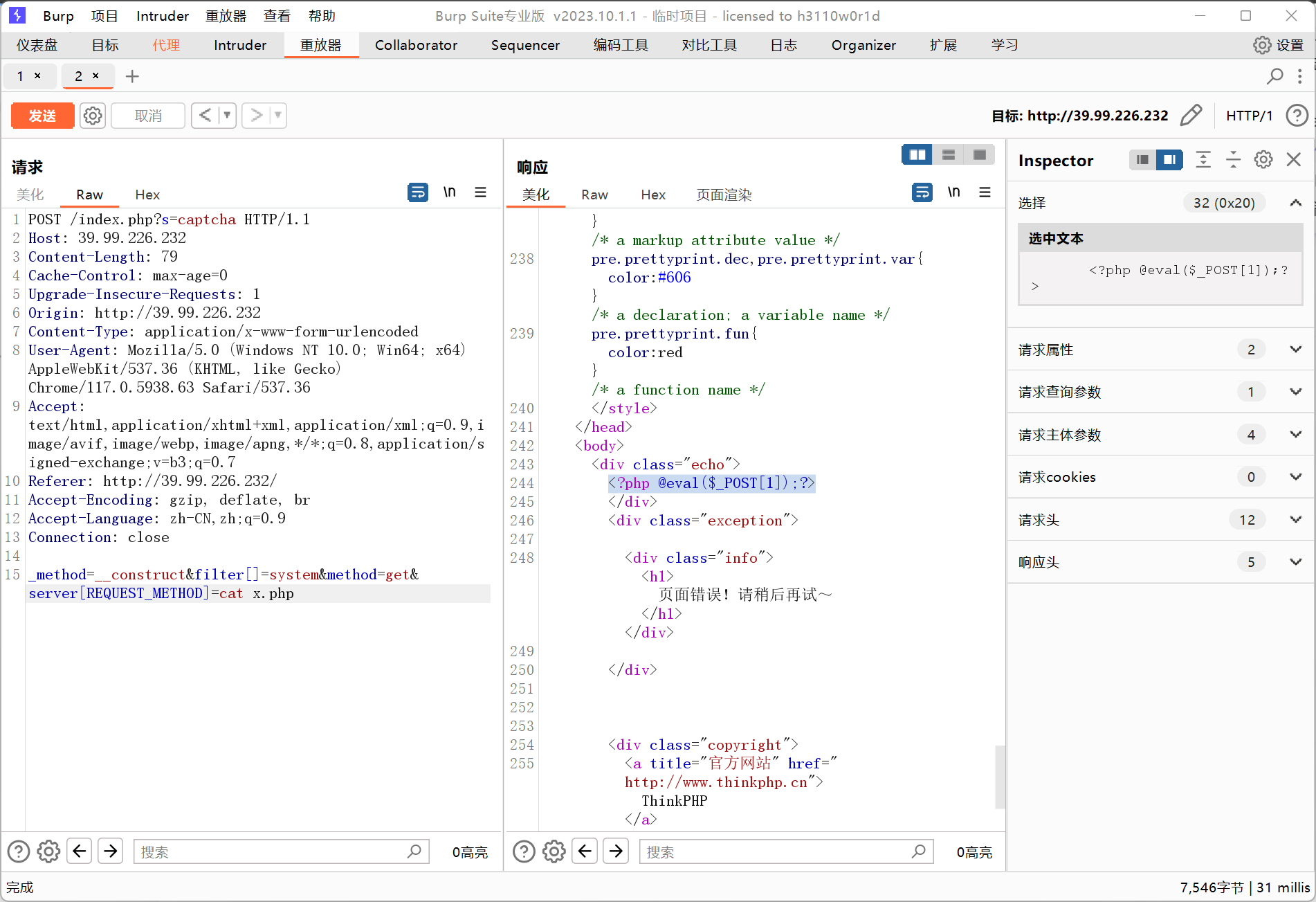Collapse all Inspector sections icon
The image size is (1316, 902).
1233,160
